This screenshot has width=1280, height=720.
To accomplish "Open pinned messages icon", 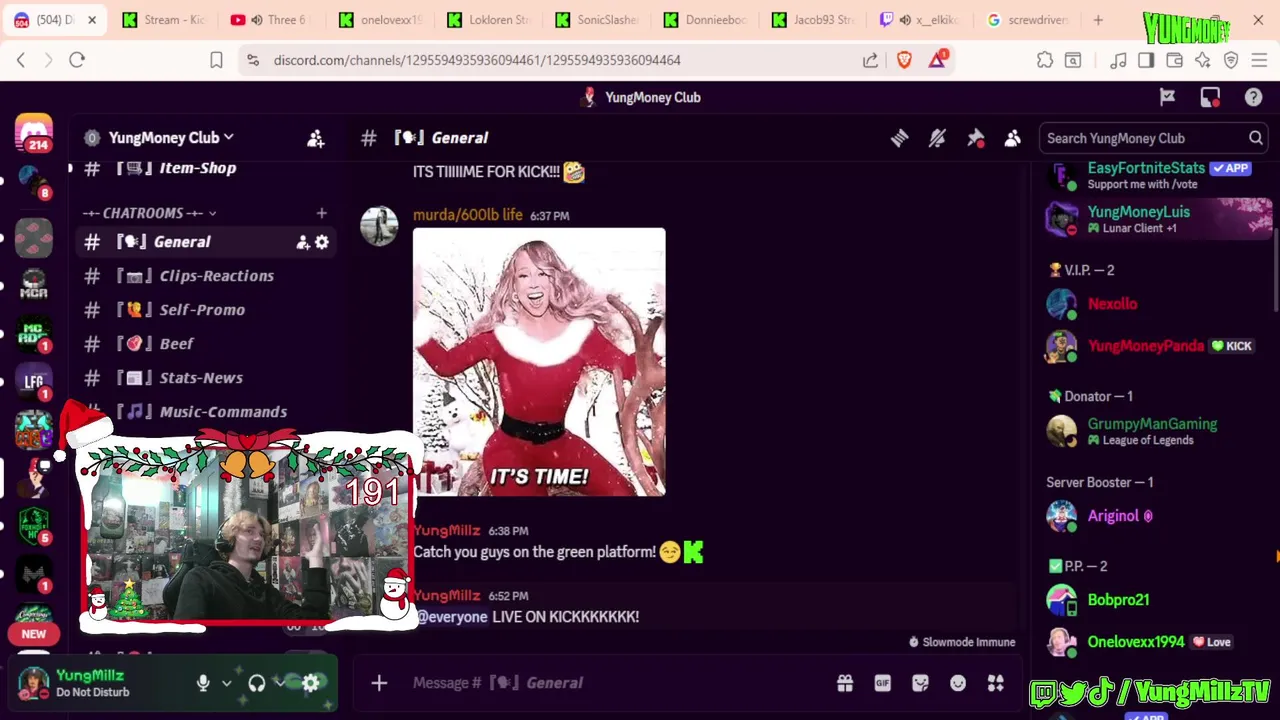I will (x=975, y=138).
